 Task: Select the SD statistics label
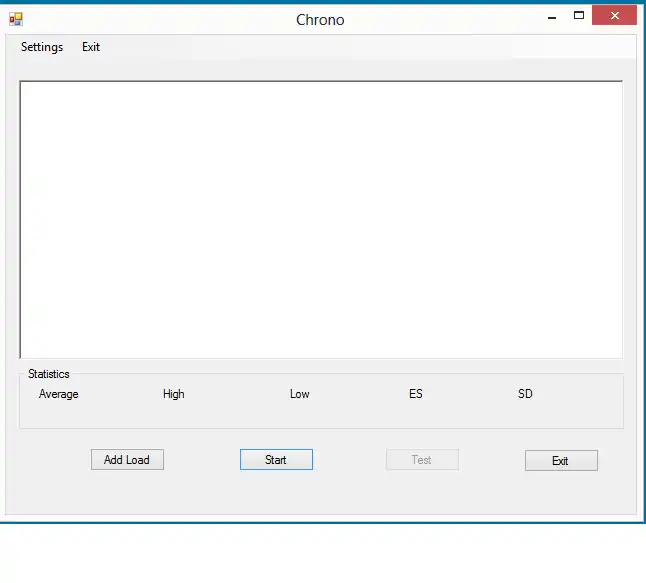[x=525, y=394]
